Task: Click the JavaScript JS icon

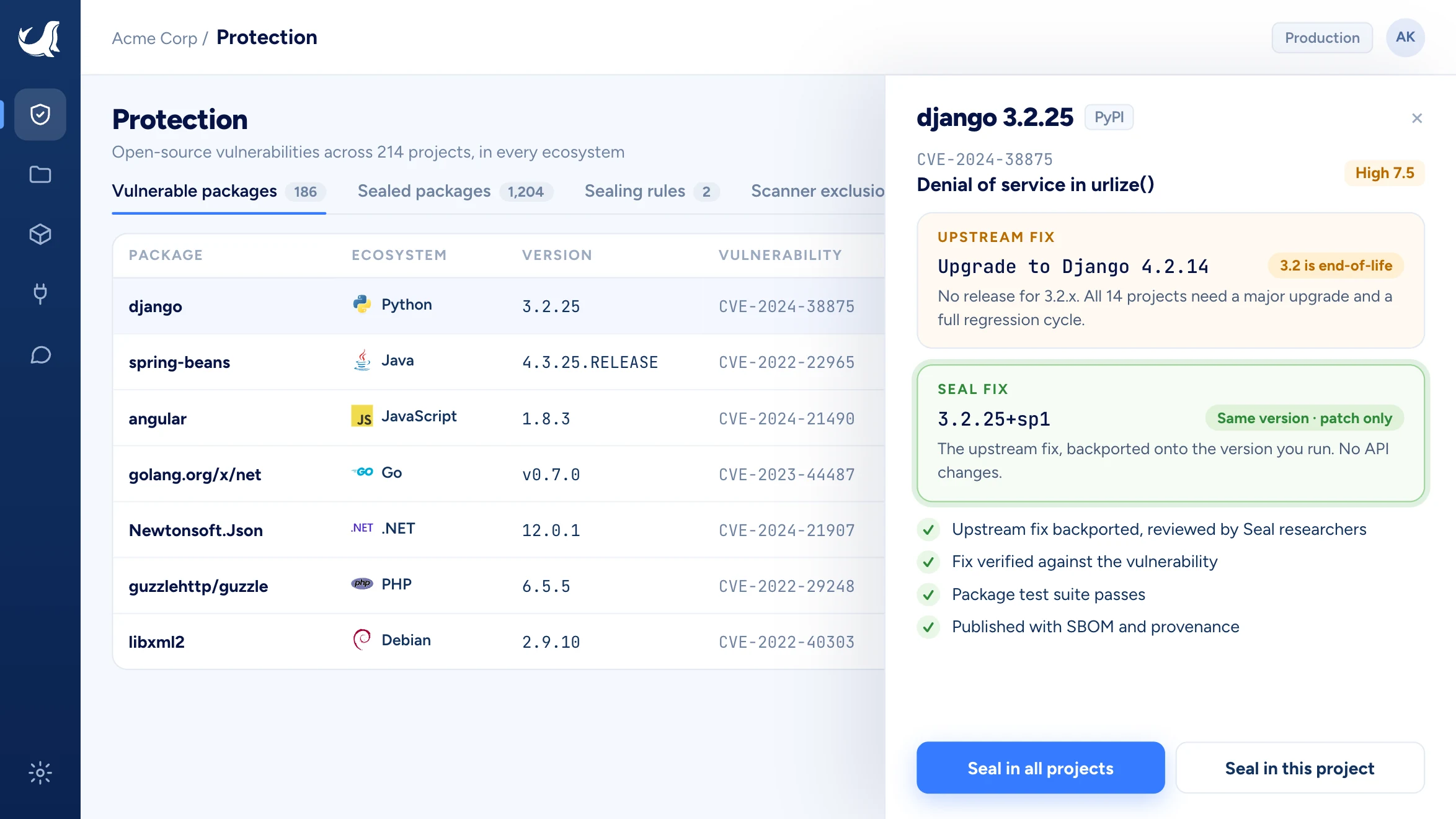Action: pyautogui.click(x=362, y=416)
